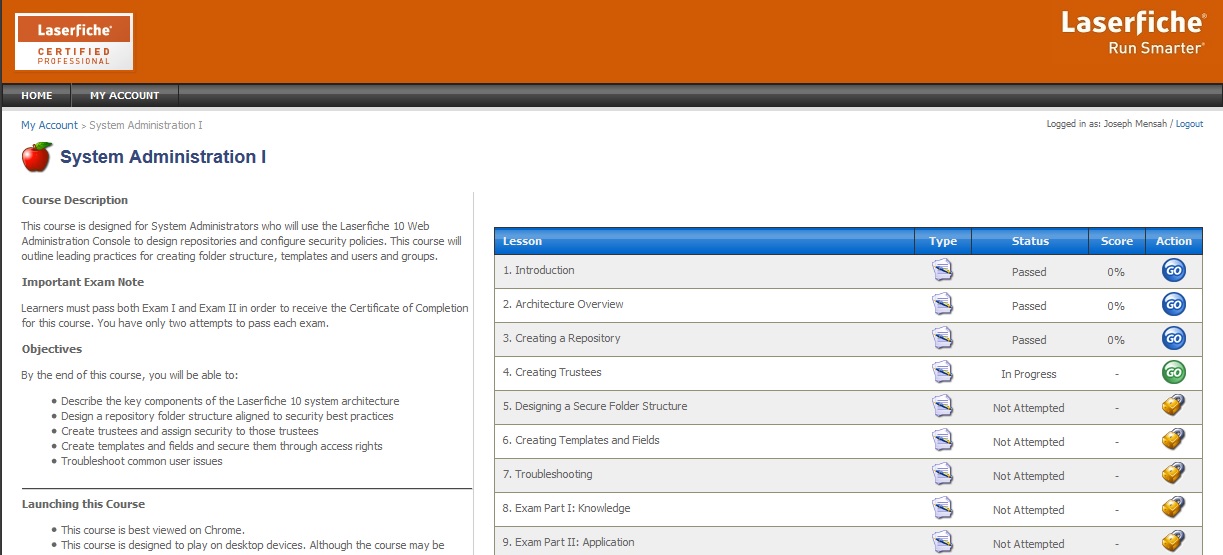Image resolution: width=1223 pixels, height=555 pixels.
Task: Click 'Logged in as: Joseph Mensah' text
Action: click(1107, 124)
